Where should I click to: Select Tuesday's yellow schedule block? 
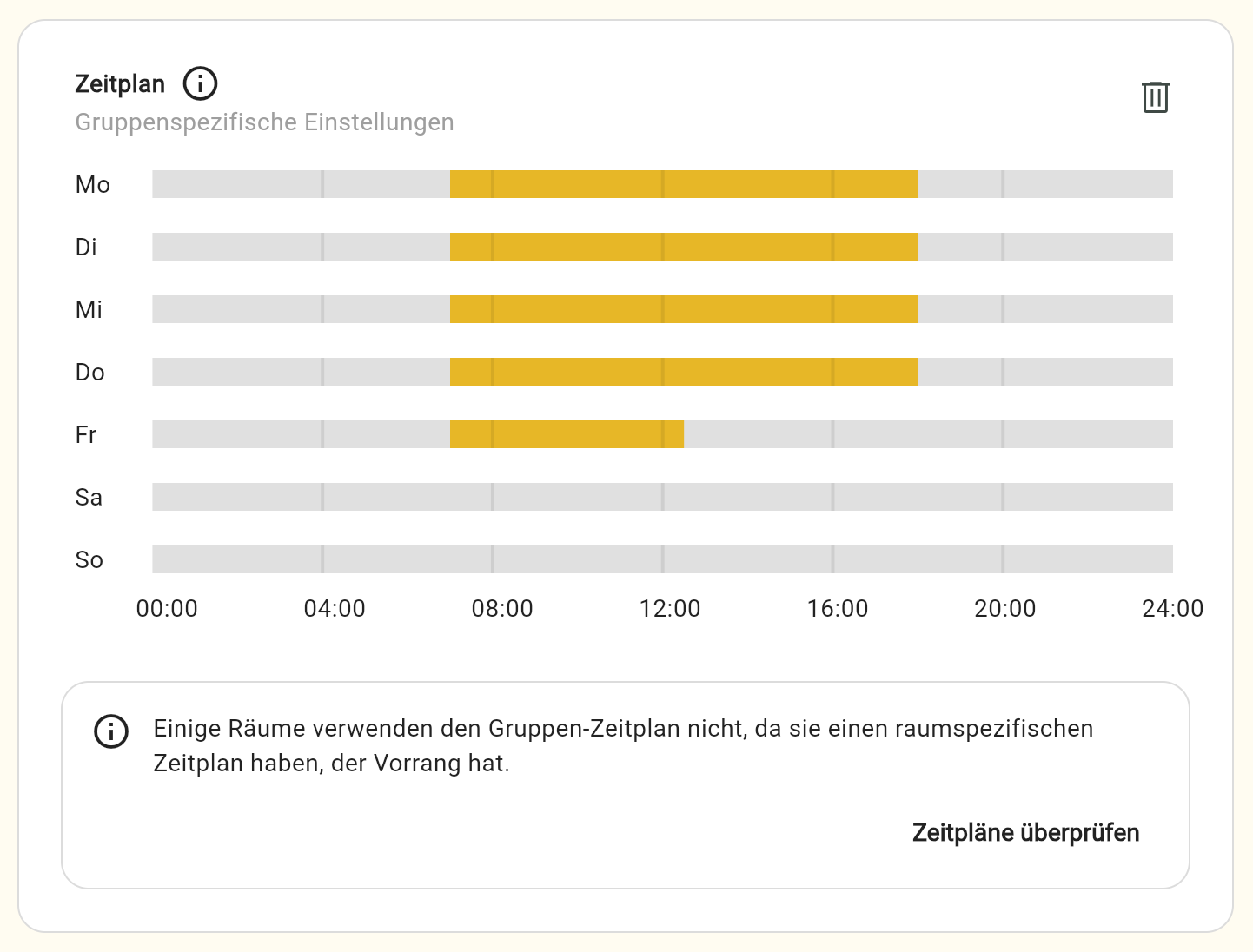pos(683,247)
